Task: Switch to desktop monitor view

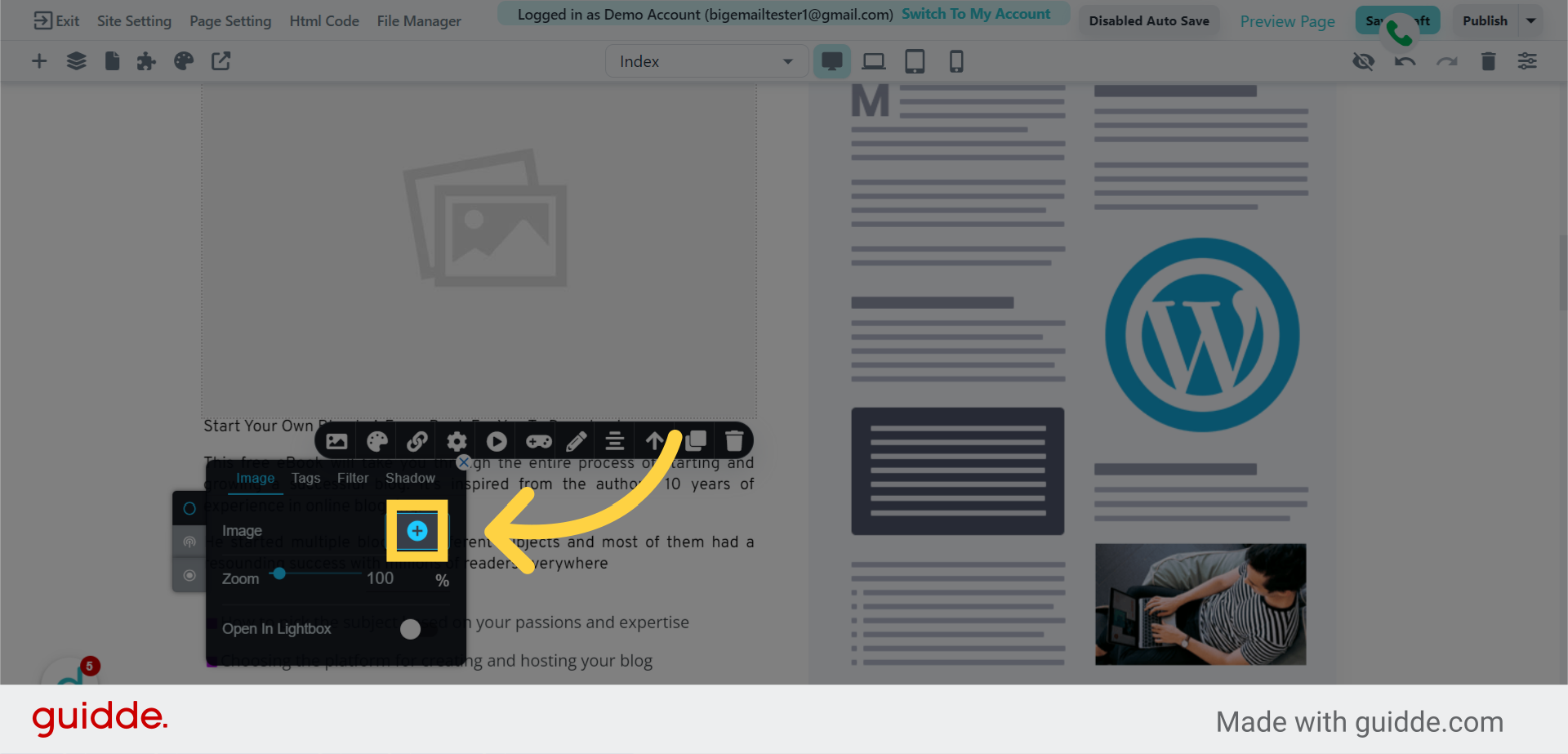Action: click(x=832, y=61)
